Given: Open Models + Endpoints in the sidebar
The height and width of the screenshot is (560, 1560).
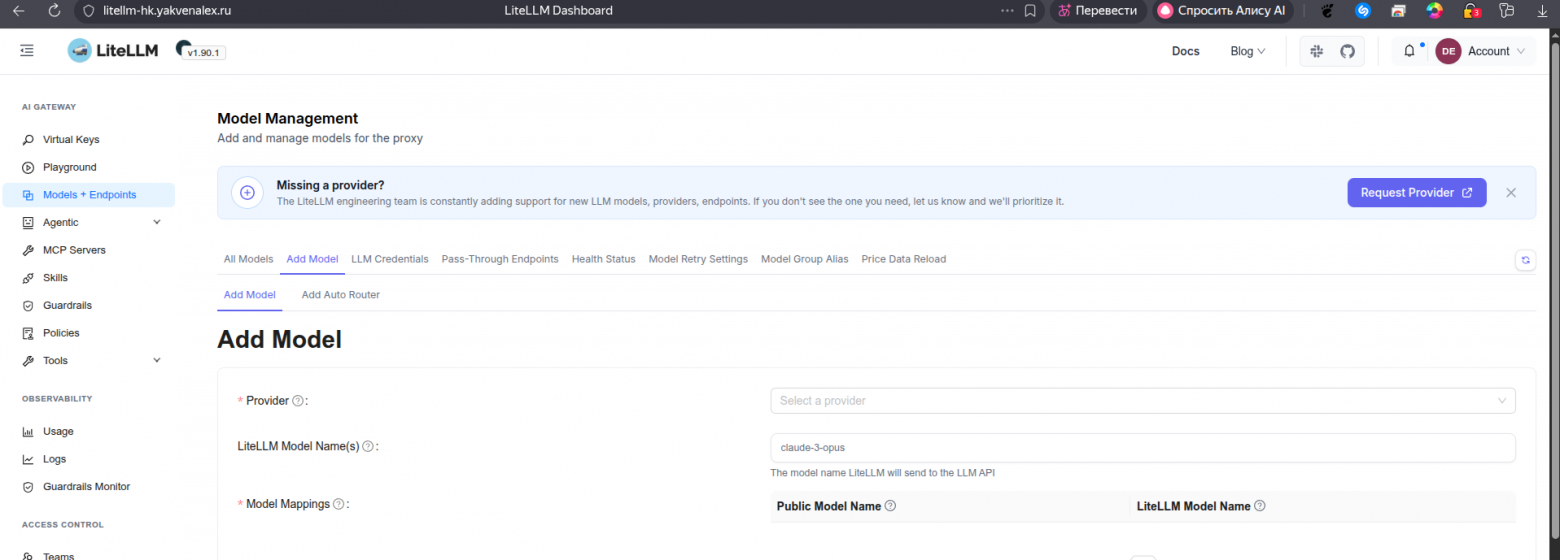Looking at the screenshot, I should tap(88, 195).
